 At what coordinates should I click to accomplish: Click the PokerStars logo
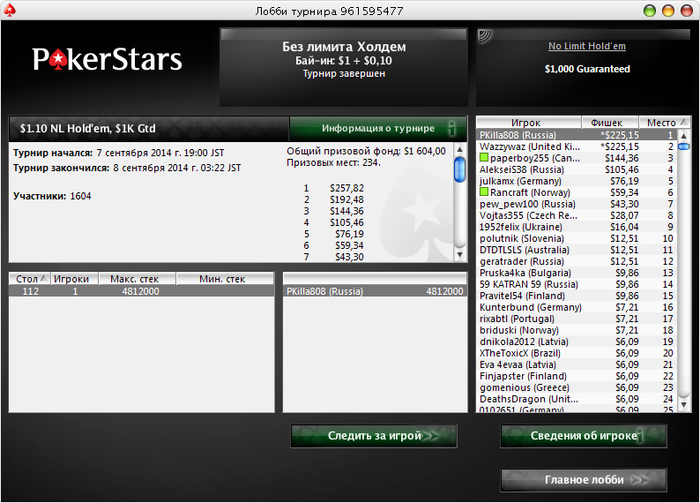[x=107, y=59]
